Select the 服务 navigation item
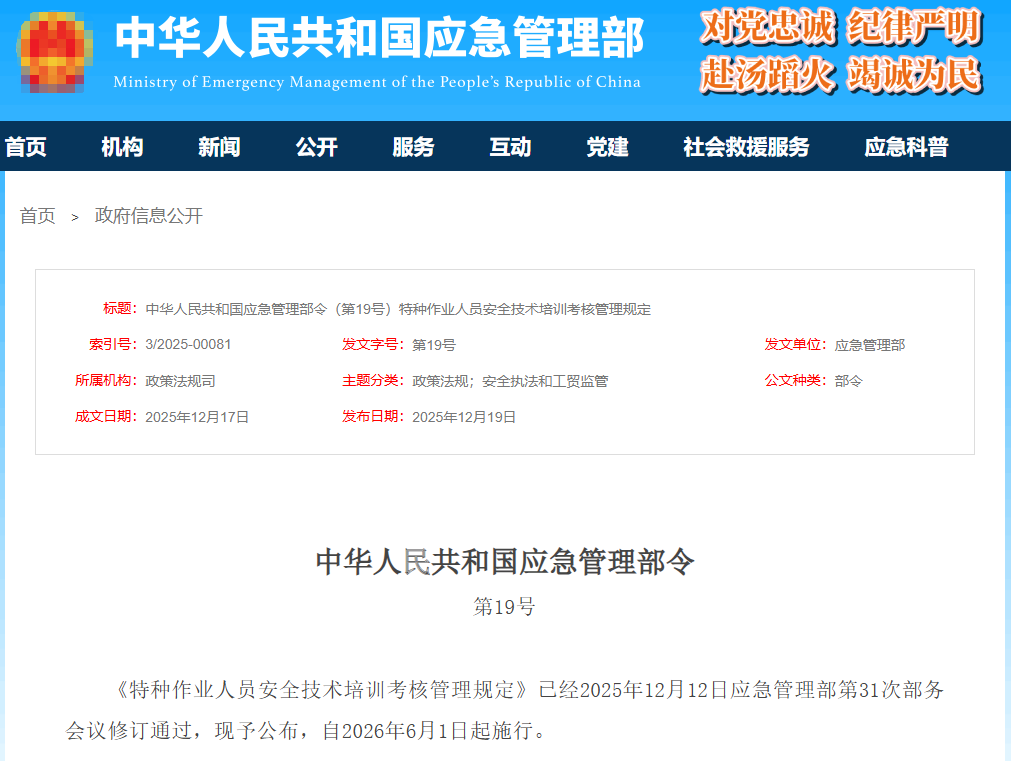 (413, 146)
